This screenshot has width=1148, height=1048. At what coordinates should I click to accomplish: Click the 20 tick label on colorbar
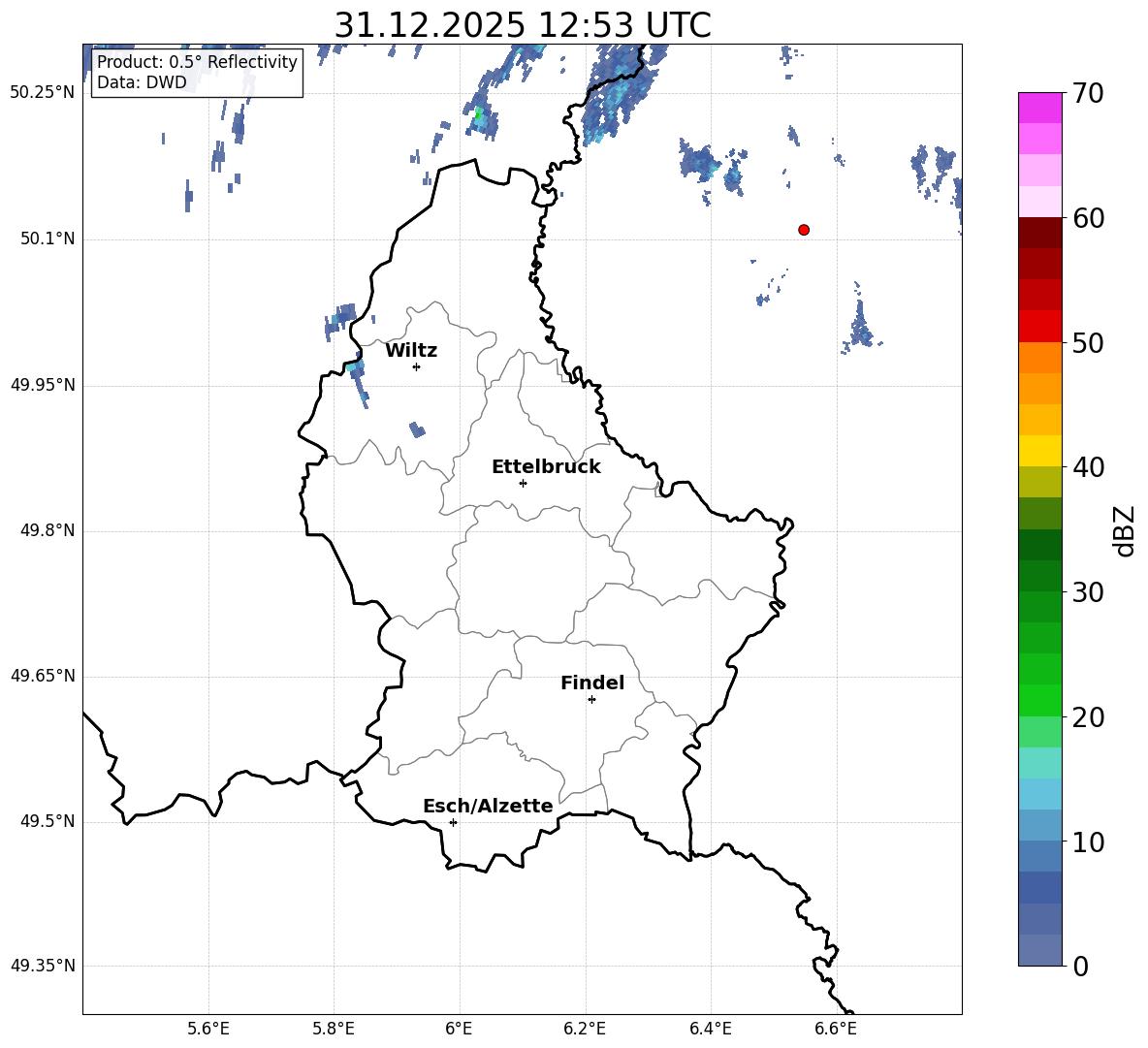tap(1088, 717)
